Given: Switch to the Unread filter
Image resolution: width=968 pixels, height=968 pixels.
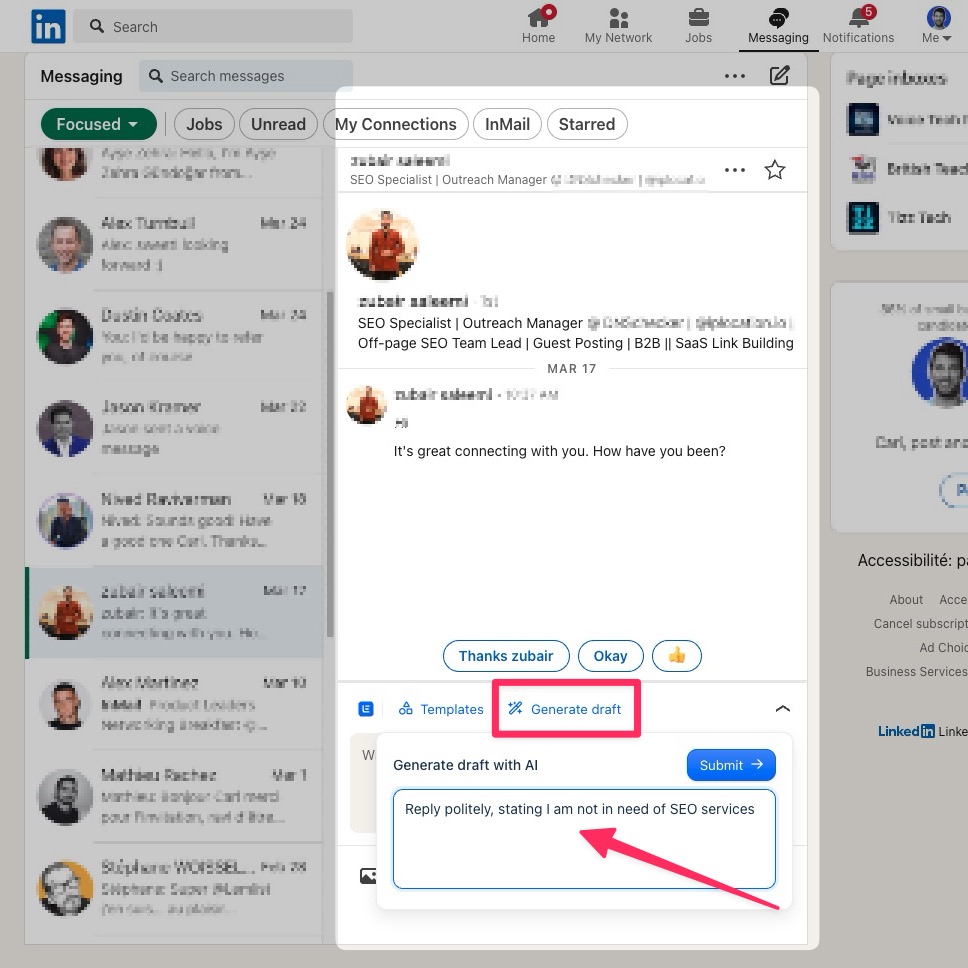Looking at the screenshot, I should (x=278, y=124).
